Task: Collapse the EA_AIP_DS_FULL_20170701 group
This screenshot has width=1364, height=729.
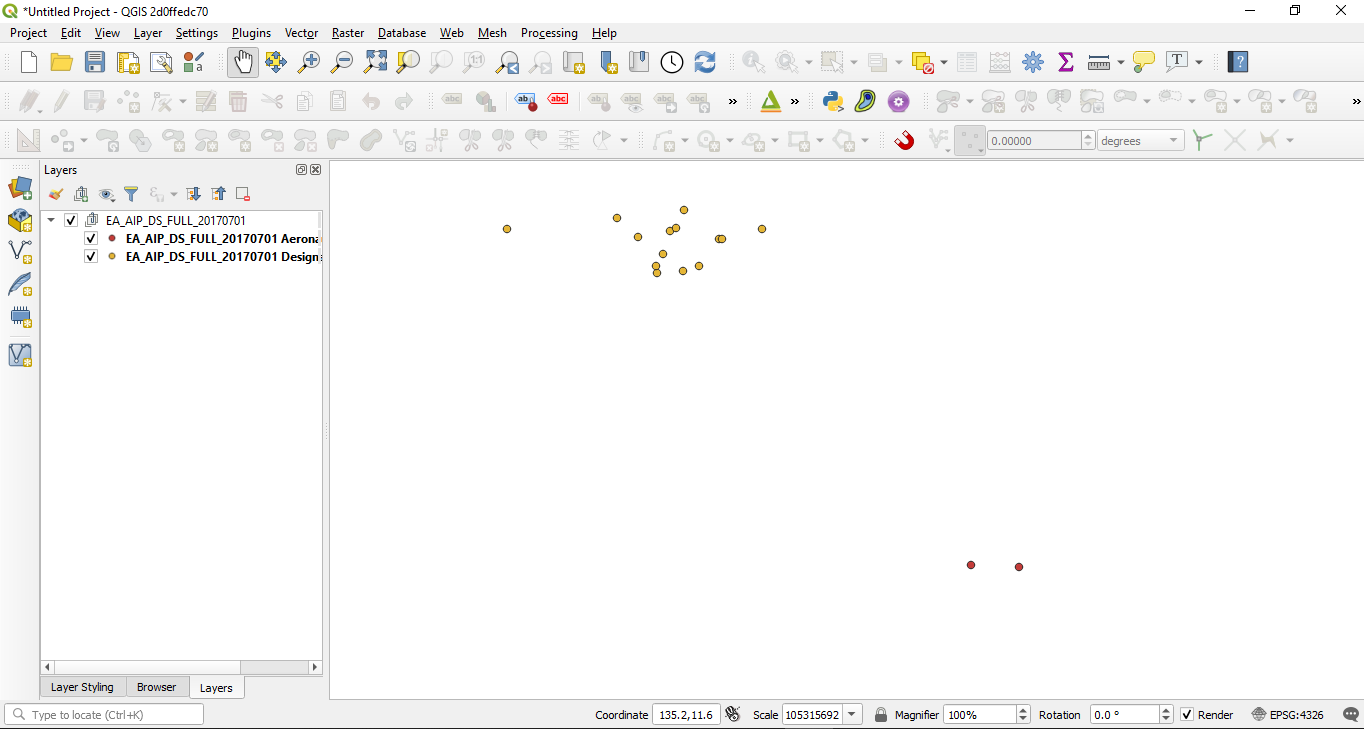Action: pyautogui.click(x=50, y=219)
